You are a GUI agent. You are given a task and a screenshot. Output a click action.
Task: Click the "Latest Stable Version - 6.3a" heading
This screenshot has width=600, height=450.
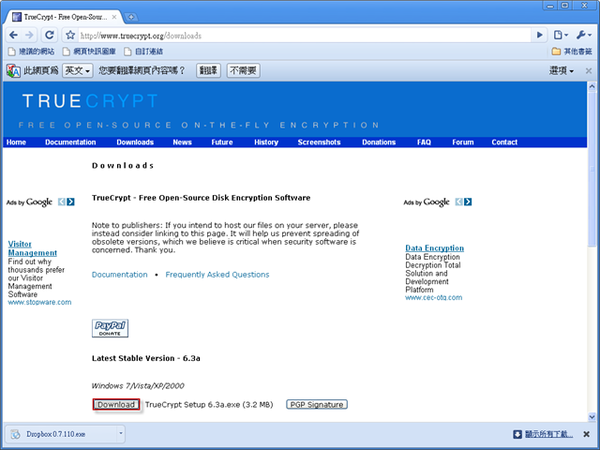[146, 359]
